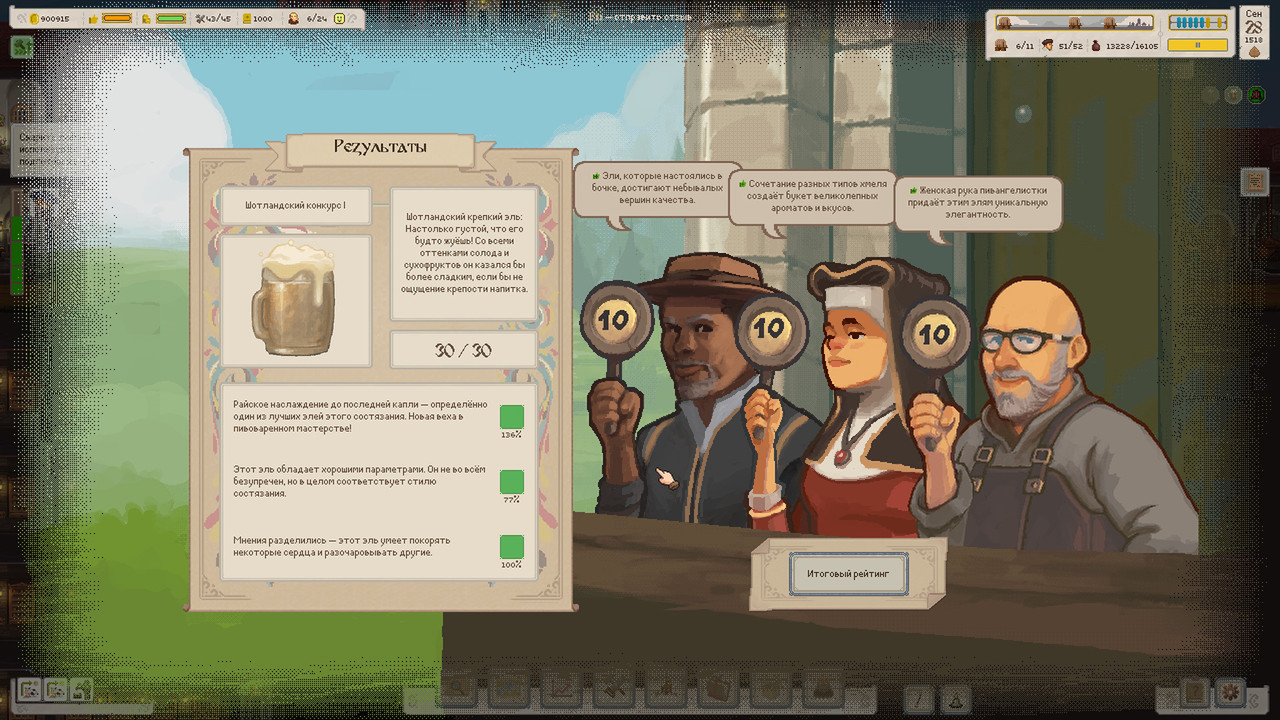This screenshot has width=1280, height=720.
Task: Click the first icon in bottom-left group
Action: [30, 689]
